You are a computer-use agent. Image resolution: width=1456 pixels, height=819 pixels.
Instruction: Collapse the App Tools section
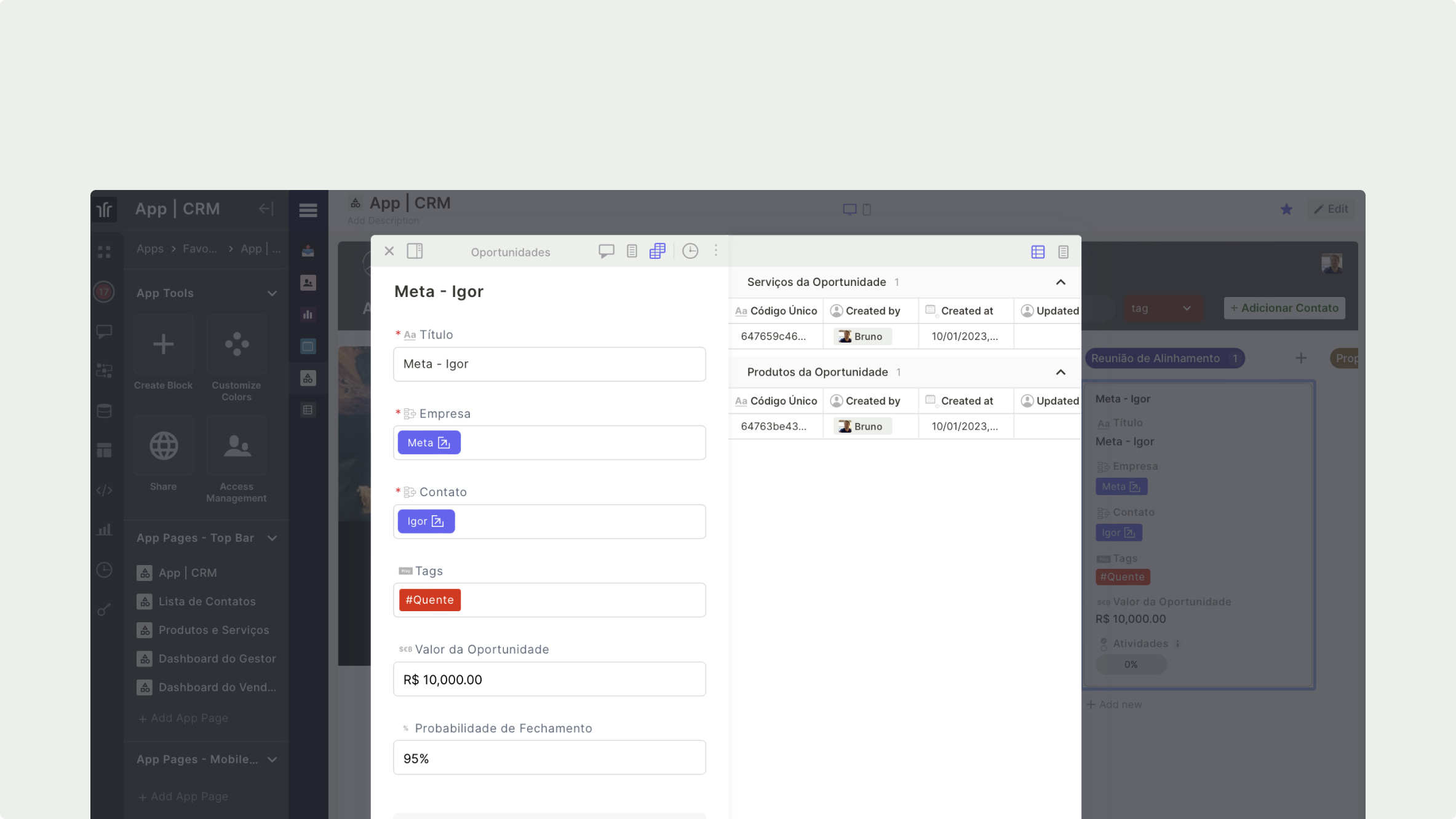click(271, 293)
